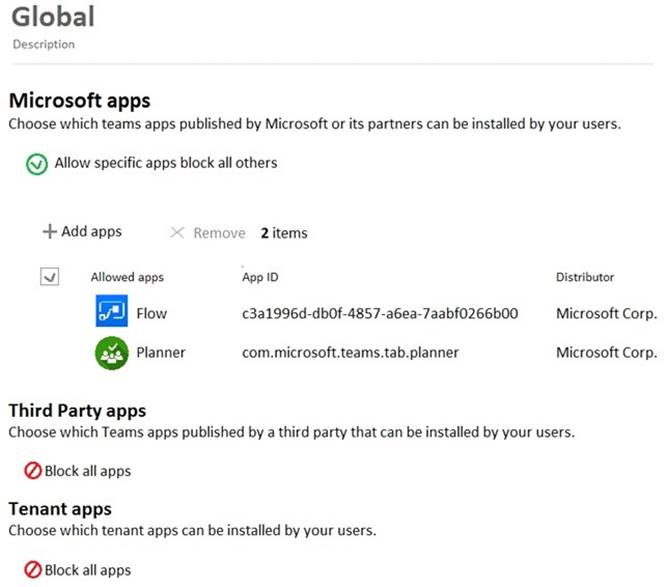Click the Global policy title

click(53, 17)
